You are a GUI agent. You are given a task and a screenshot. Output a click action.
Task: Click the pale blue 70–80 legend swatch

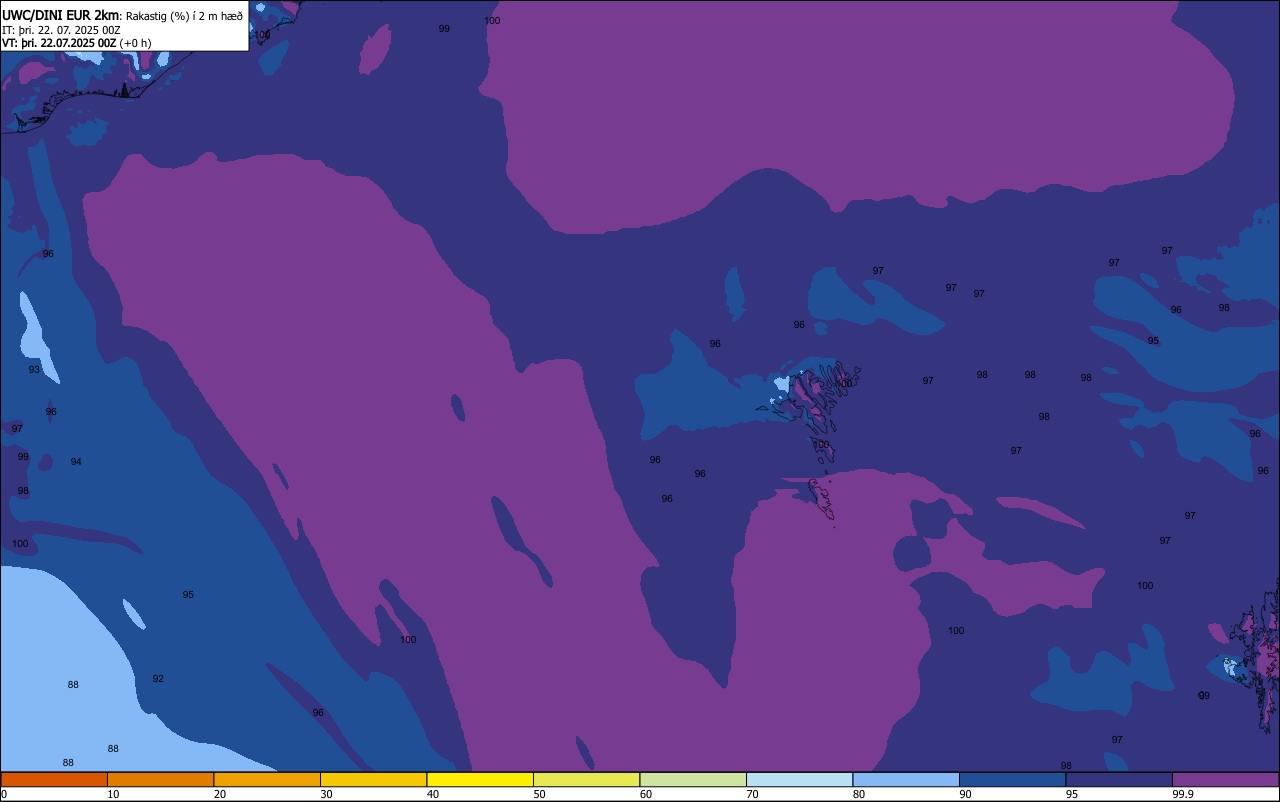(799, 779)
